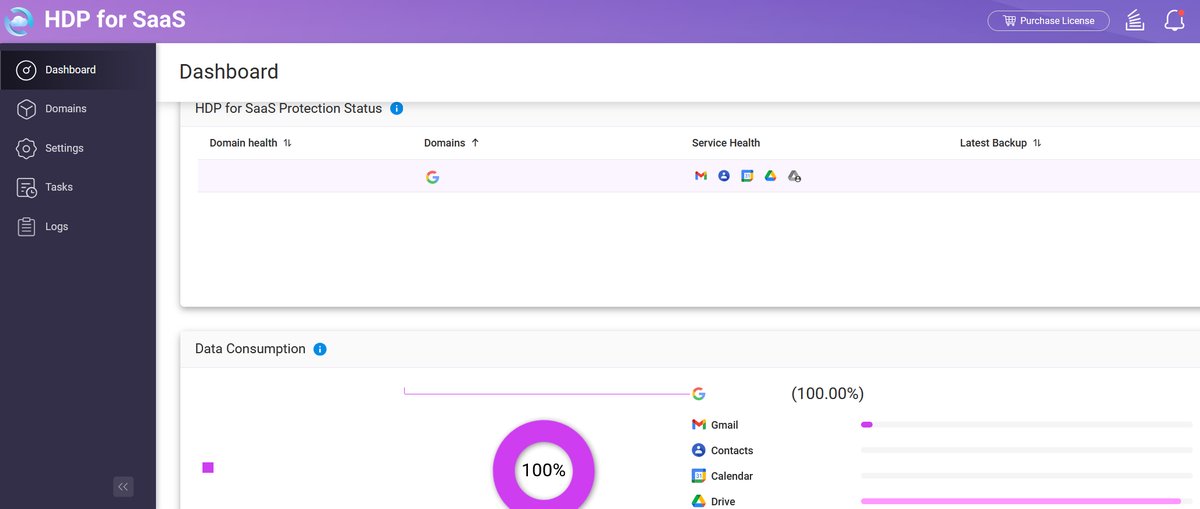The width and height of the screenshot is (1200, 509).
Task: Show info for HDP for SaaS Protection Status
Action: (x=396, y=108)
